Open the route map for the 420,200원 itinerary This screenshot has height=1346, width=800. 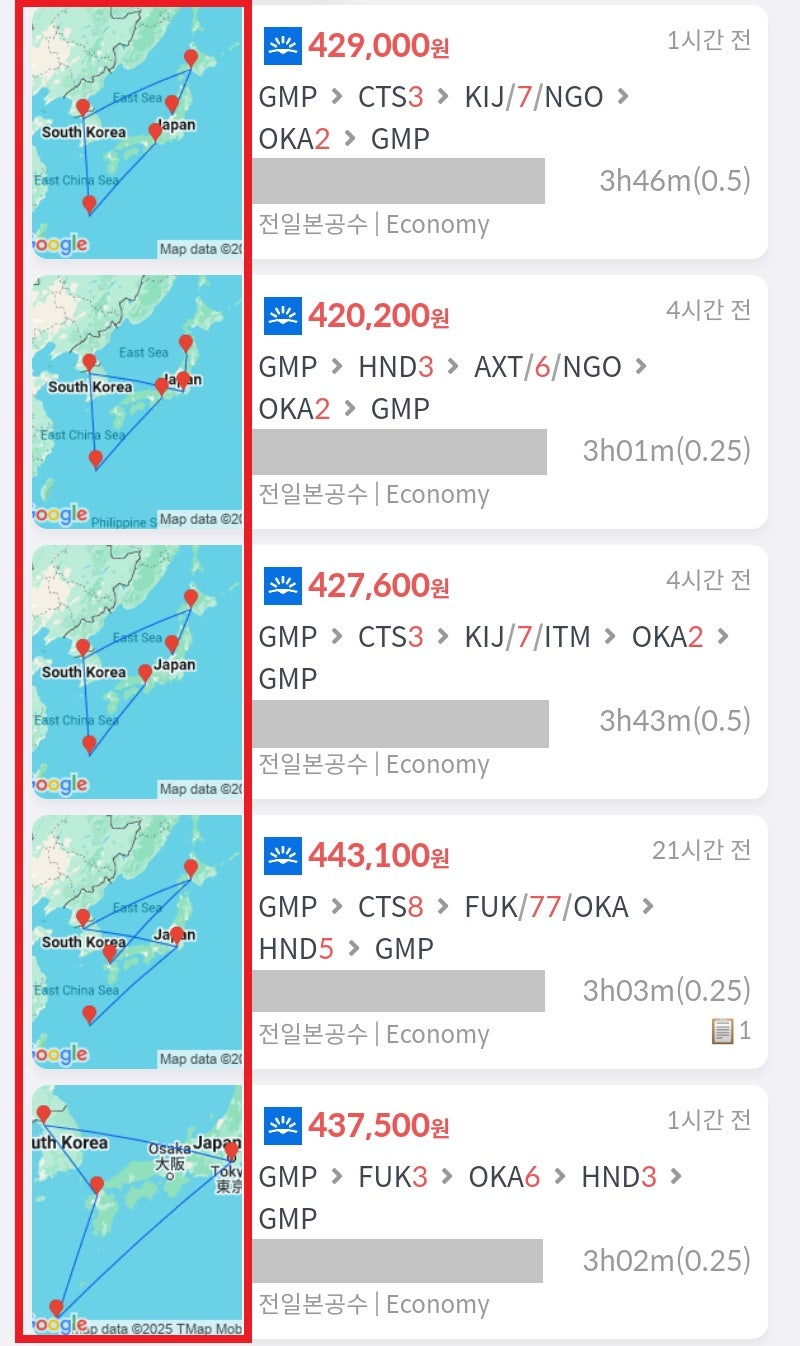point(137,402)
